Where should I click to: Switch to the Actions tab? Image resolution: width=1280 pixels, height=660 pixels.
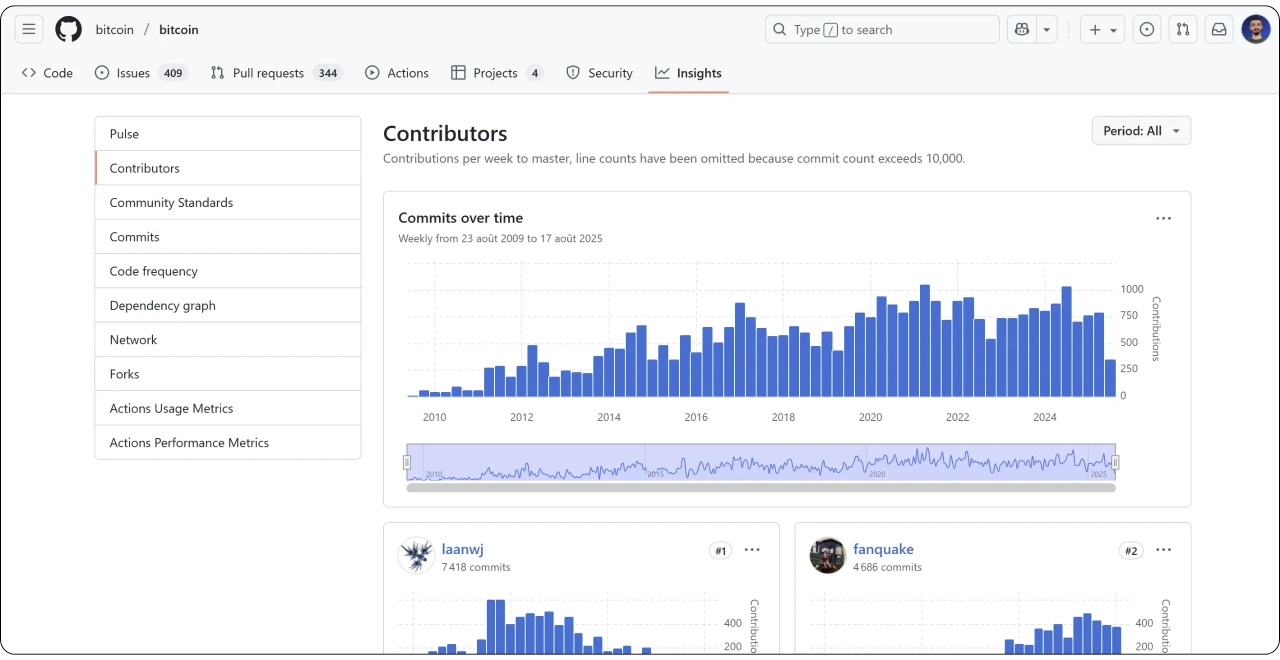[x=397, y=73]
